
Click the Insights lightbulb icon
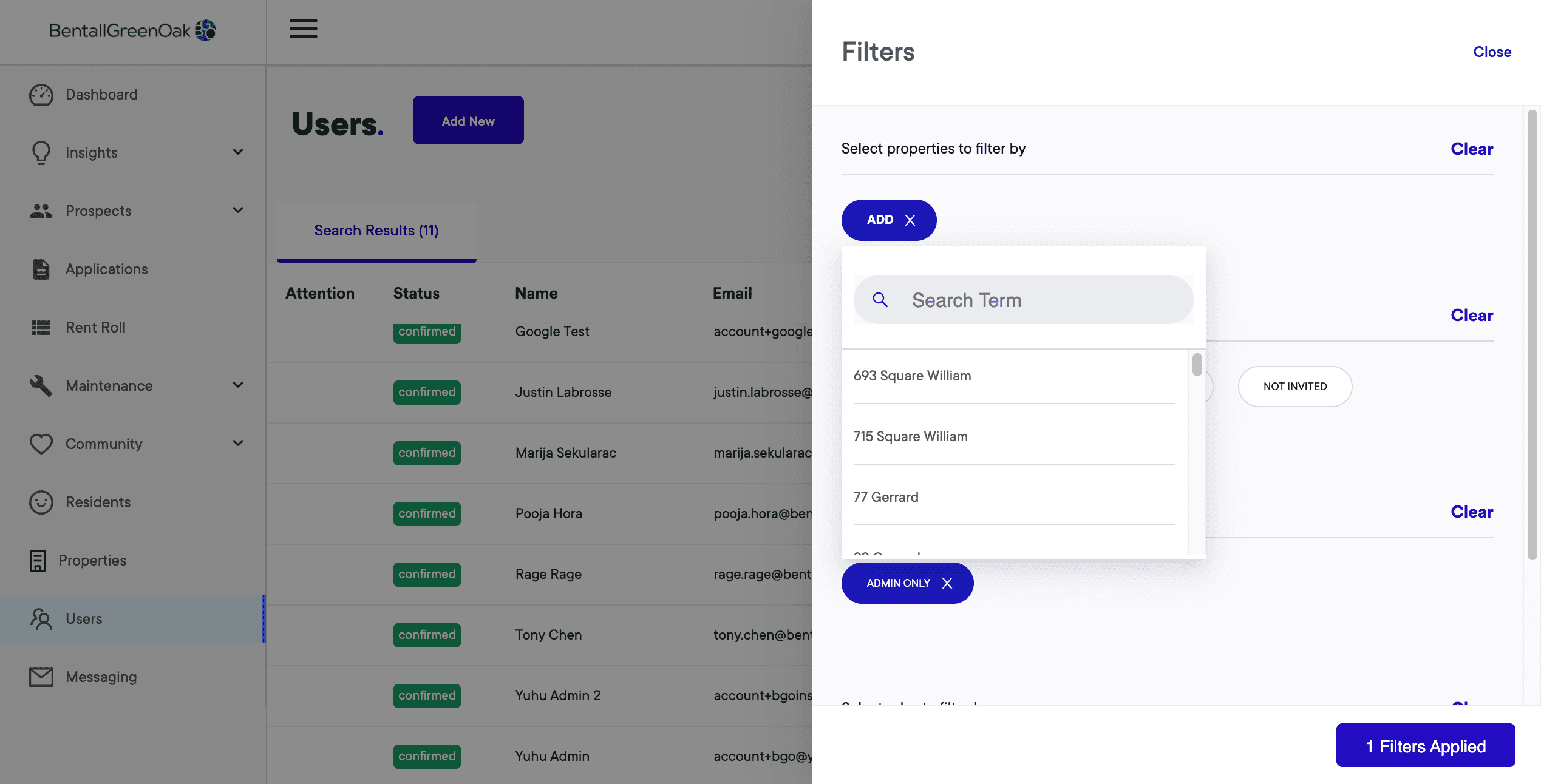click(x=41, y=153)
